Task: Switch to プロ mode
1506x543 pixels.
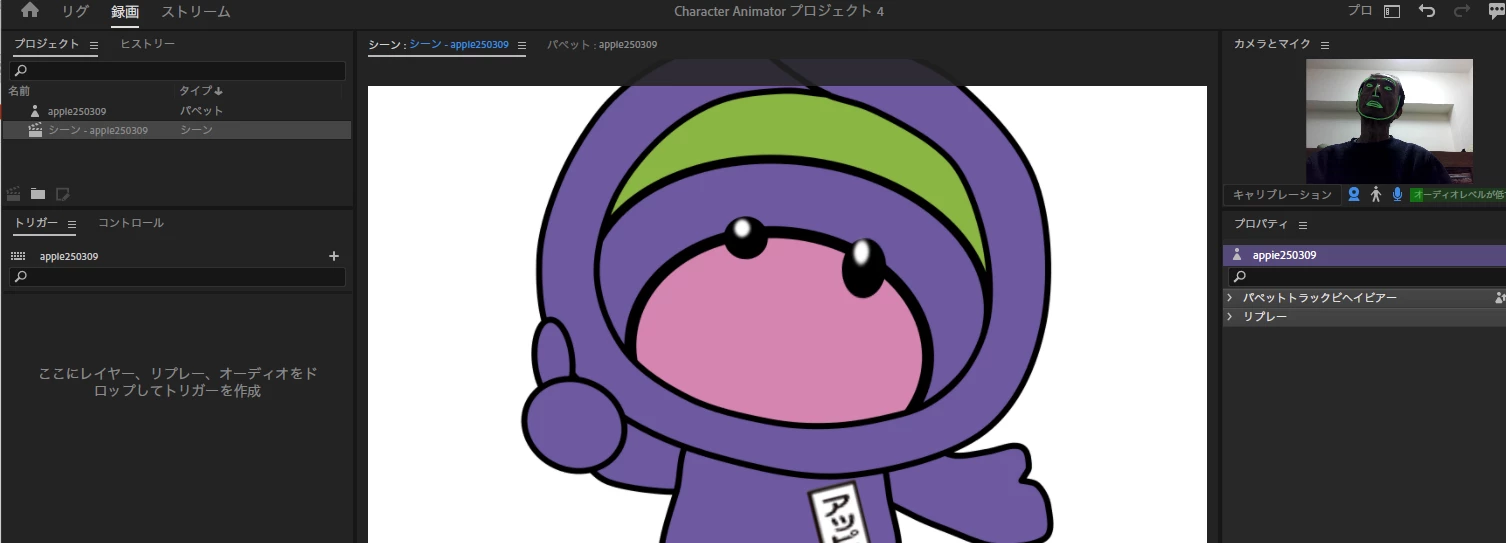Action: click(x=1359, y=10)
